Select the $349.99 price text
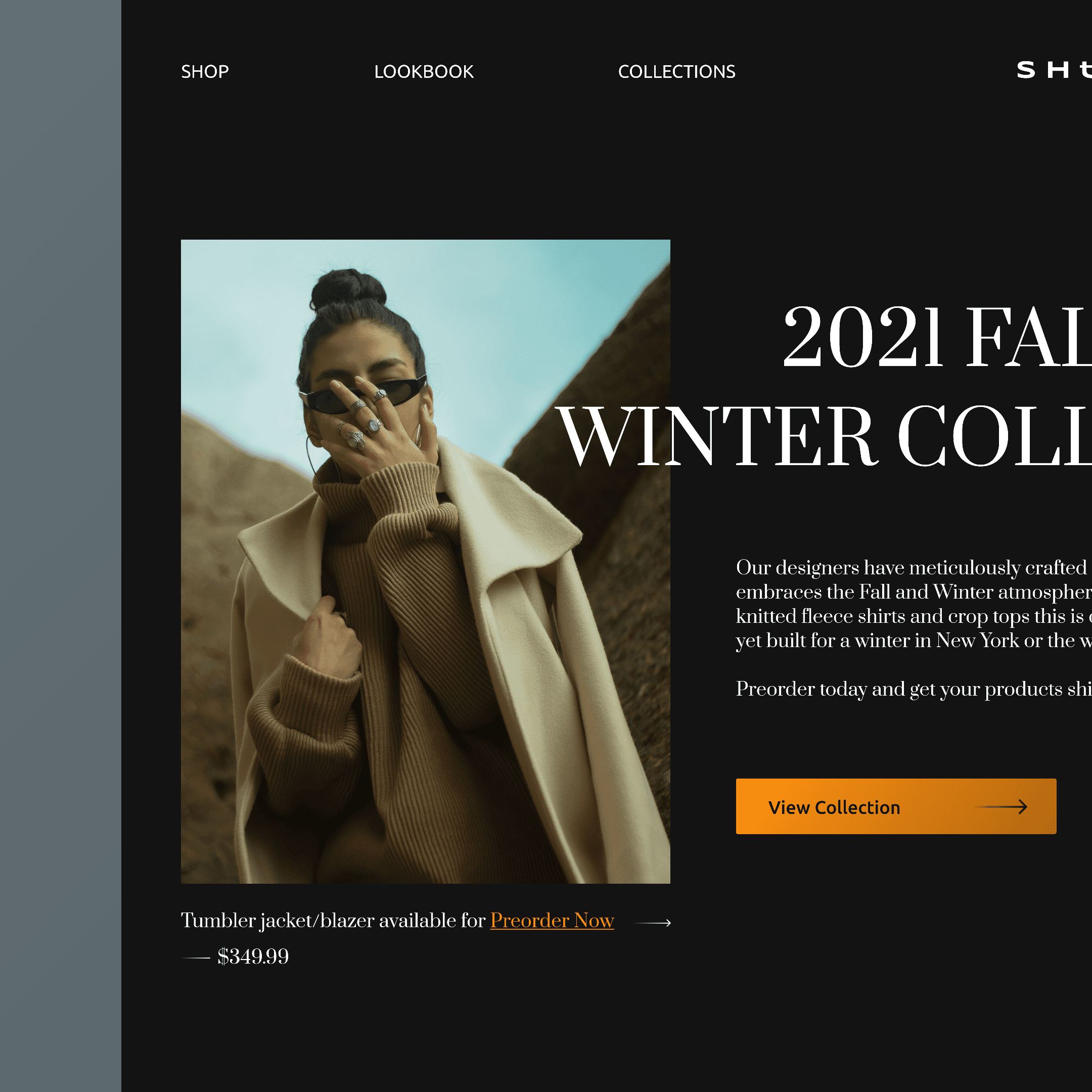The image size is (1092, 1092). pos(253,957)
